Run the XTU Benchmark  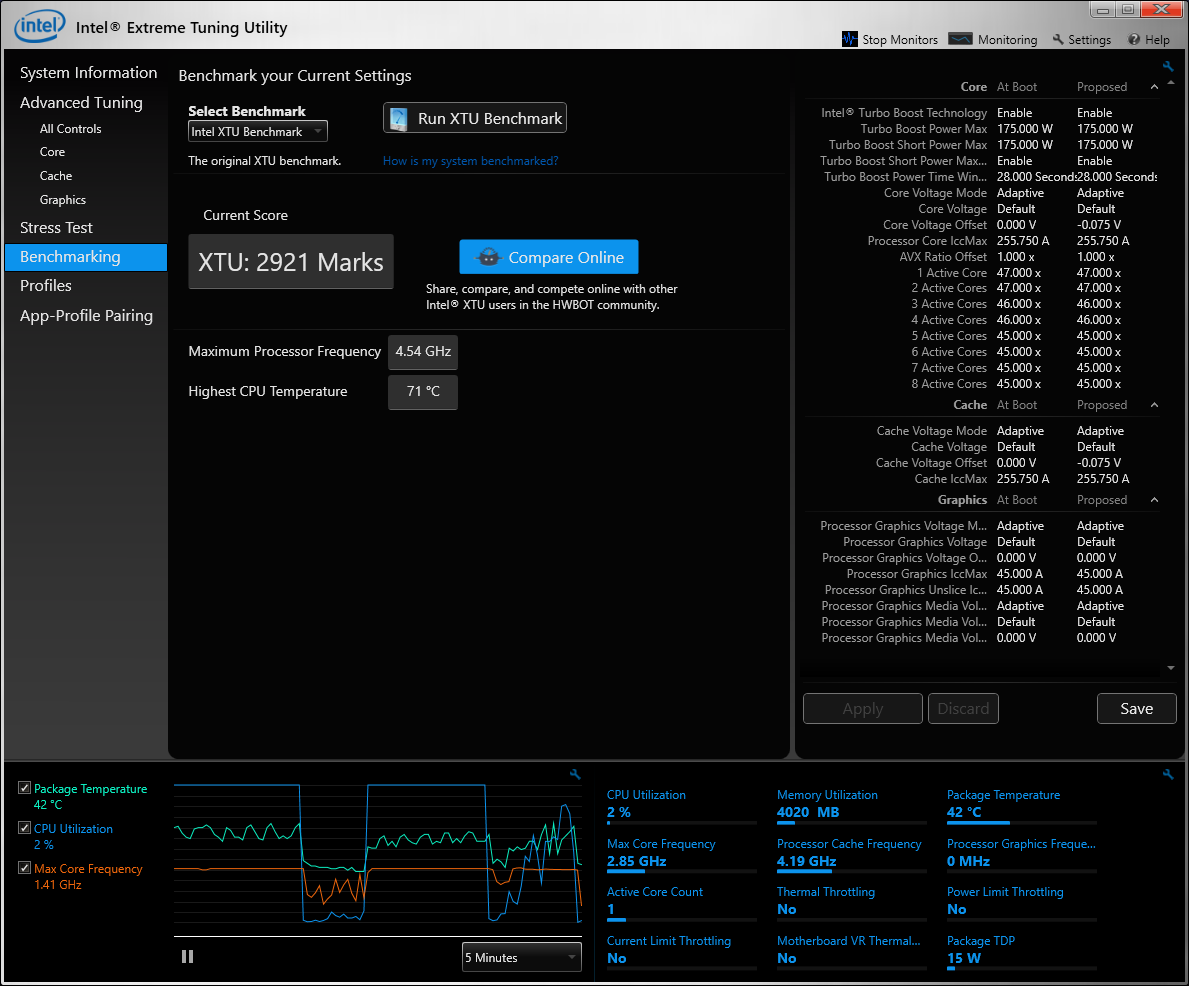click(x=475, y=118)
